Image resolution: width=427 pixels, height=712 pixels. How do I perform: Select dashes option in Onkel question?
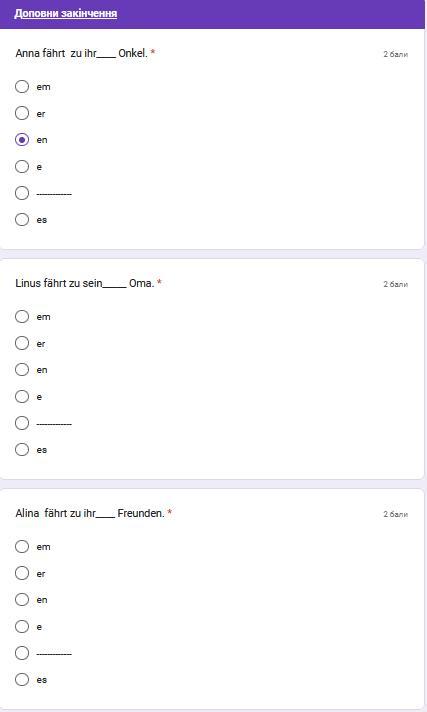[x=22, y=193]
